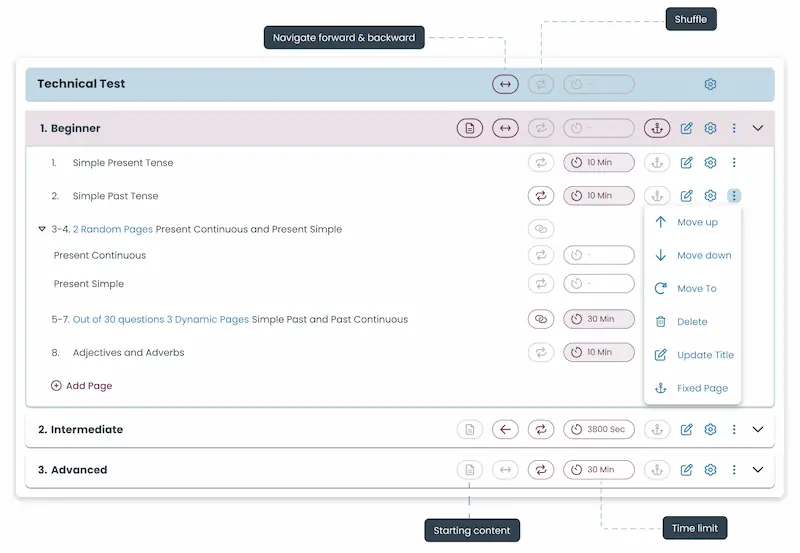Toggle shuffle in Beginner section

pyautogui.click(x=541, y=128)
